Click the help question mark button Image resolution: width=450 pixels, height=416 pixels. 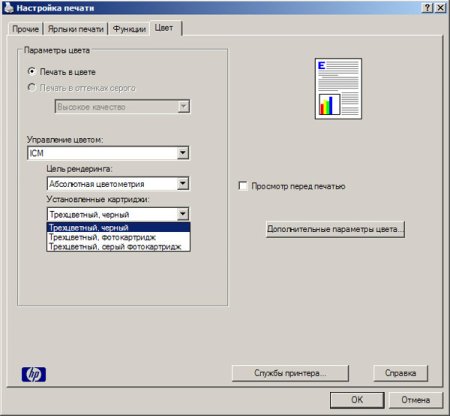pyautogui.click(x=428, y=7)
